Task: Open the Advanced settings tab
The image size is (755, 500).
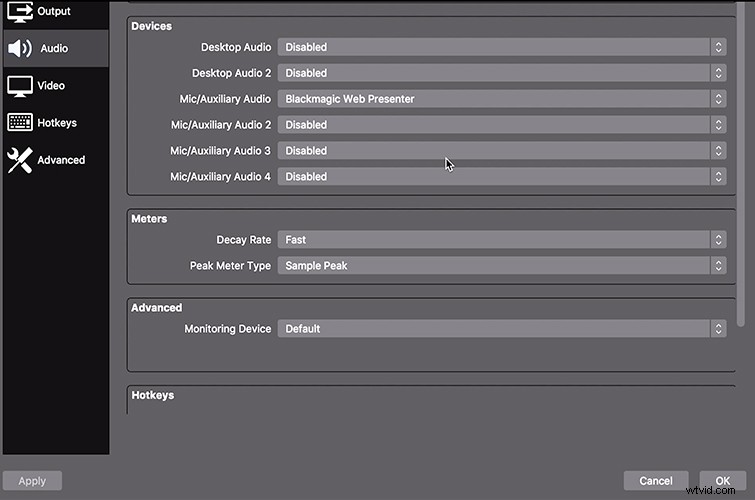Action: point(56,160)
